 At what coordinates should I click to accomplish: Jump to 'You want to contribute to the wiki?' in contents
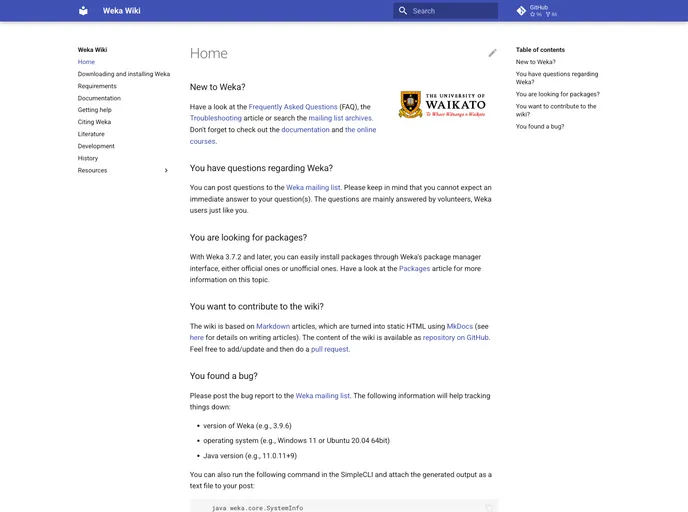point(556,110)
